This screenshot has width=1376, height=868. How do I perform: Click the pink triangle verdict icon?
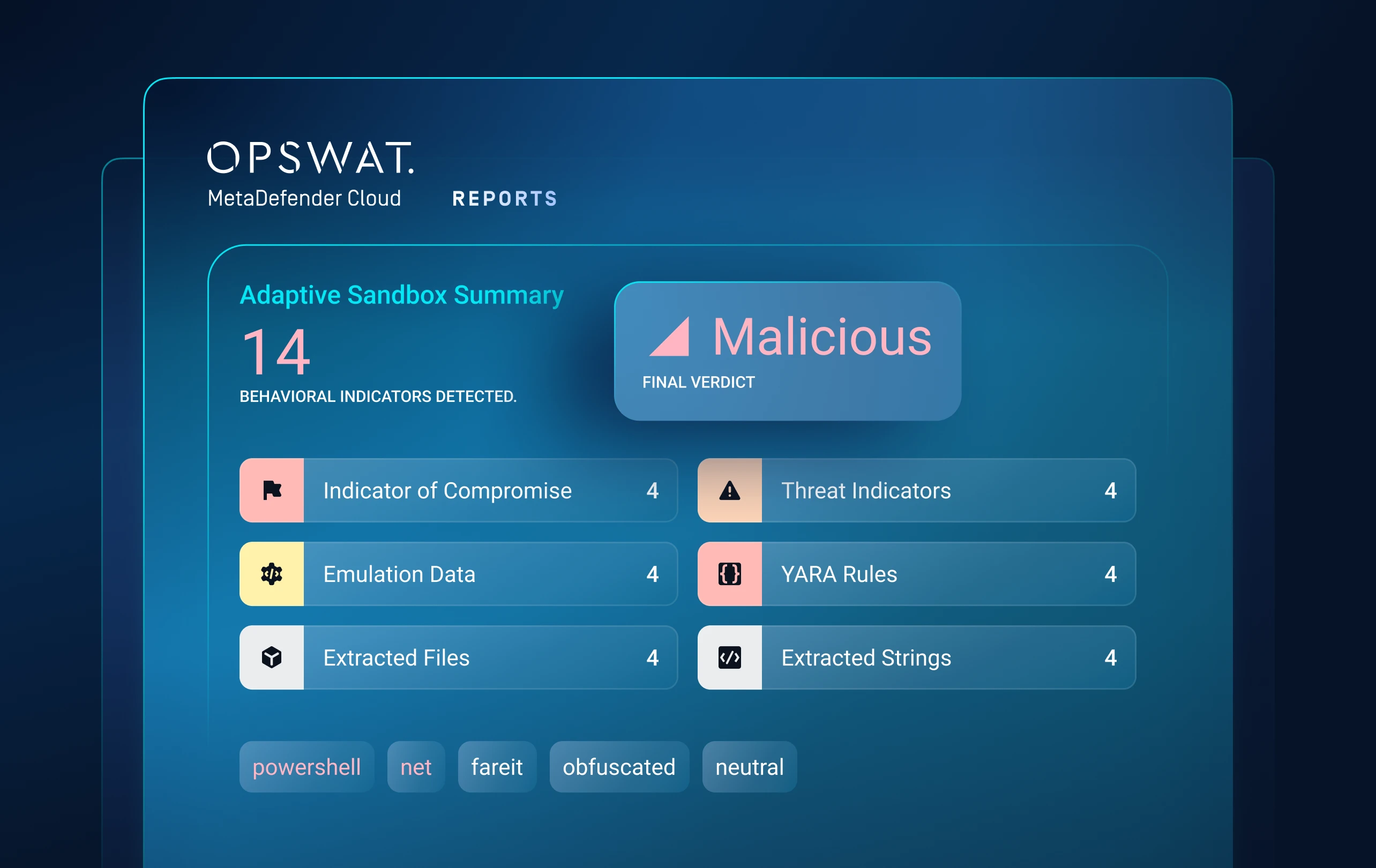(670, 337)
